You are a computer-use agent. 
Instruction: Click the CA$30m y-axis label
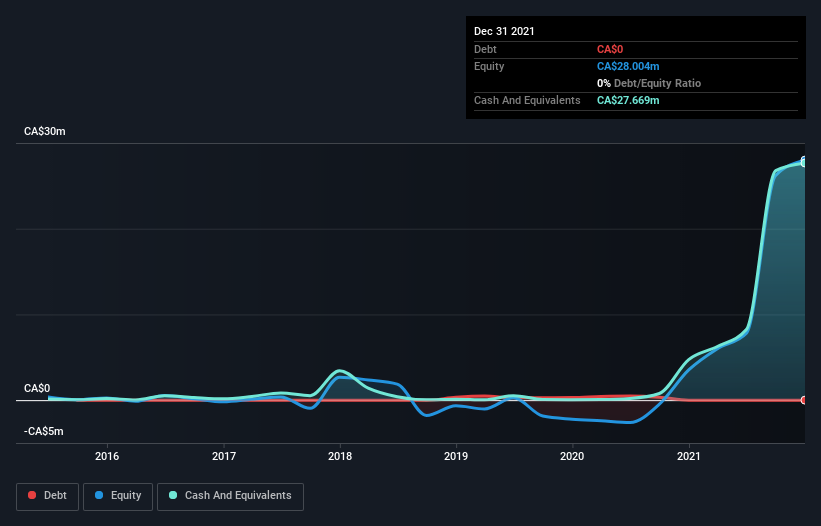45,131
